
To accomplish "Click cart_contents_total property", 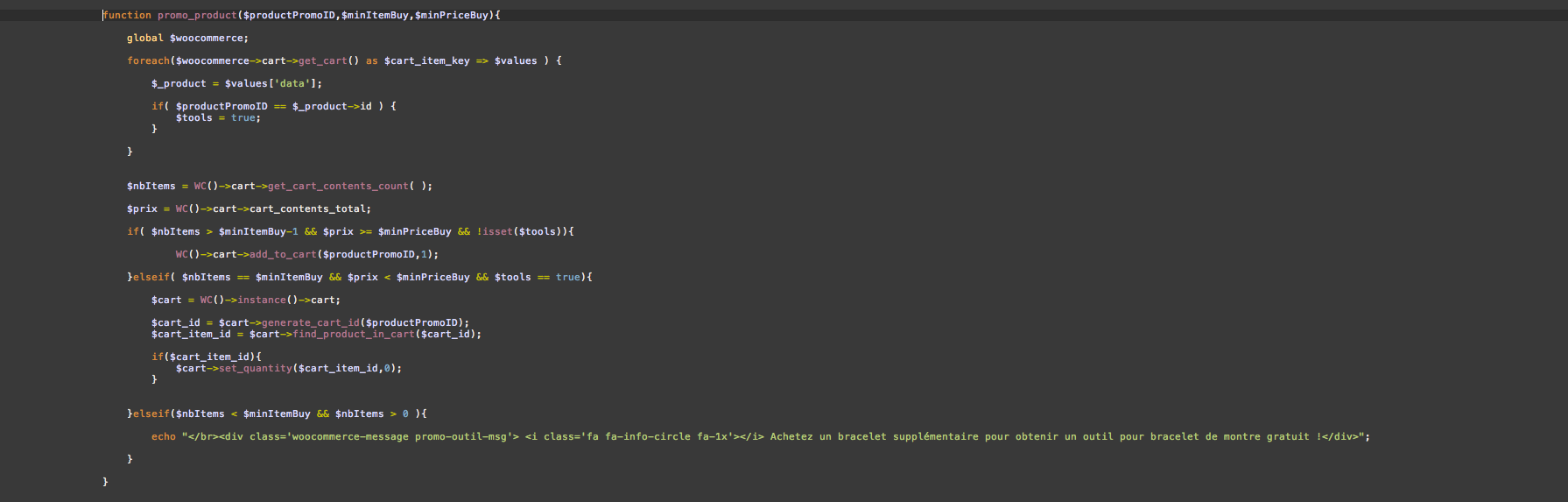I will point(307,209).
